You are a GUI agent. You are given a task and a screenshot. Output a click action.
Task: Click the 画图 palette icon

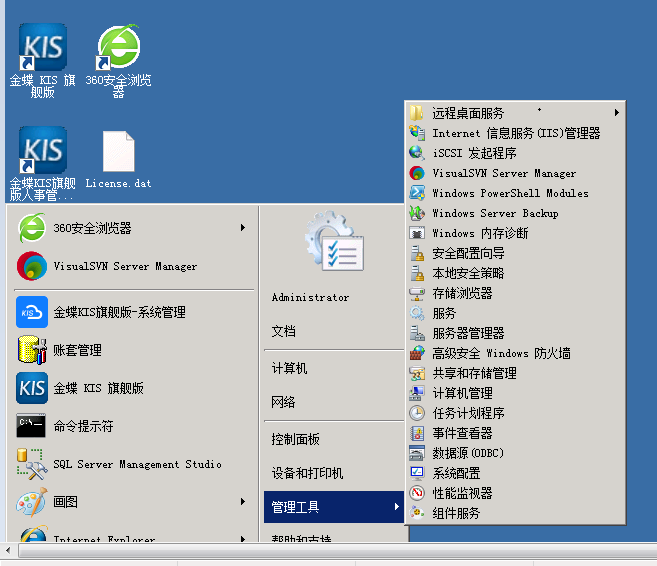tap(32, 501)
